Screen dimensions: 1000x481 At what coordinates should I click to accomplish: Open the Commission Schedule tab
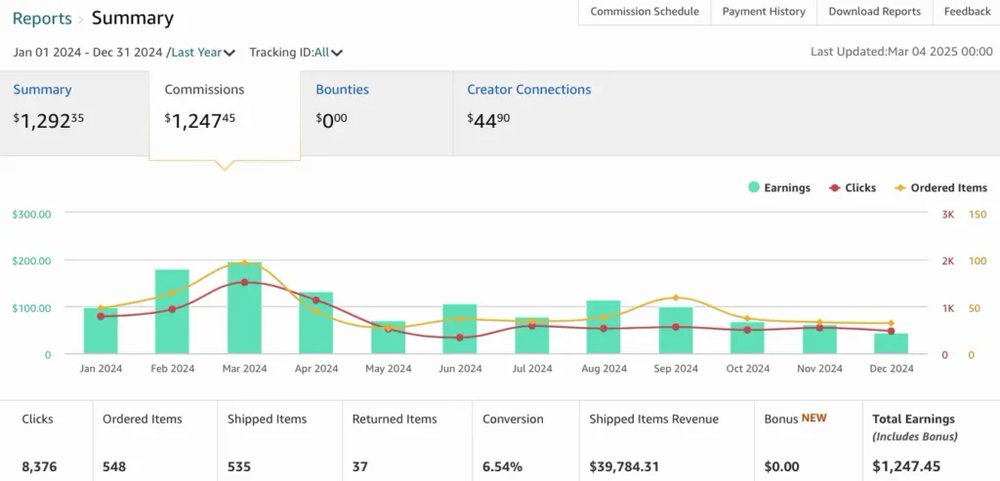click(644, 11)
